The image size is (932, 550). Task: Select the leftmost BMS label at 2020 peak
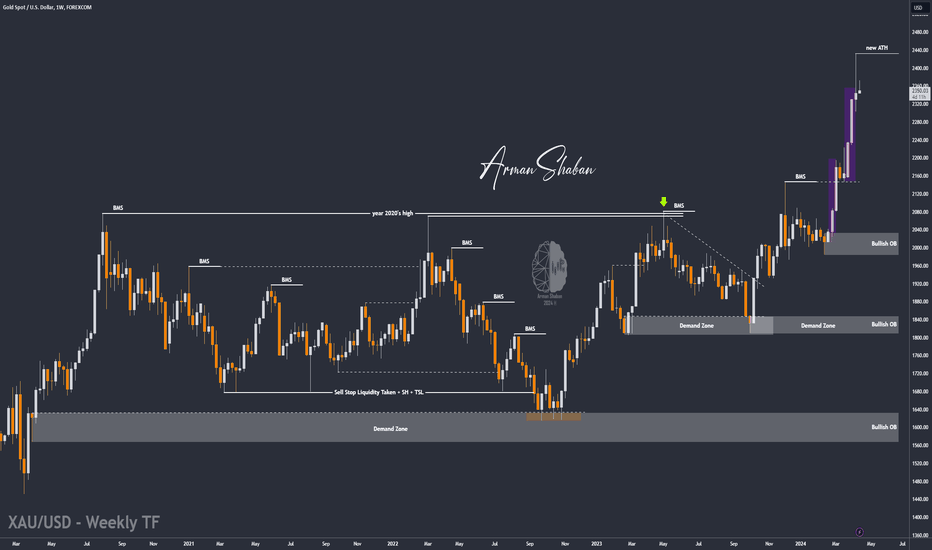coord(118,208)
